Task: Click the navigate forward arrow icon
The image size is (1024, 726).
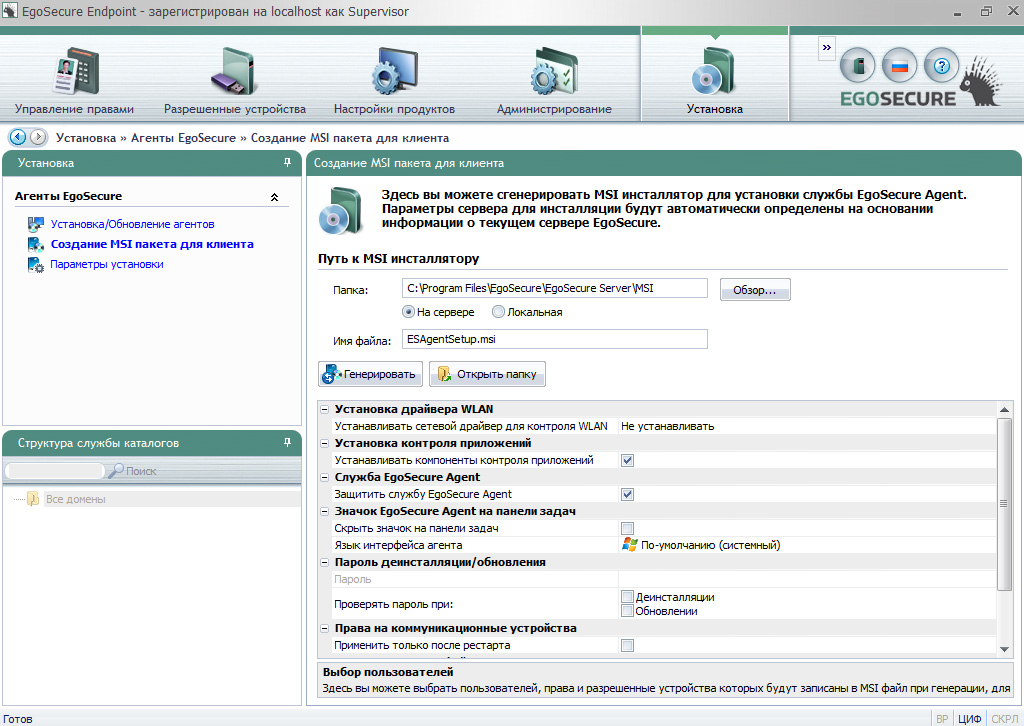Action: pyautogui.click(x=39, y=137)
